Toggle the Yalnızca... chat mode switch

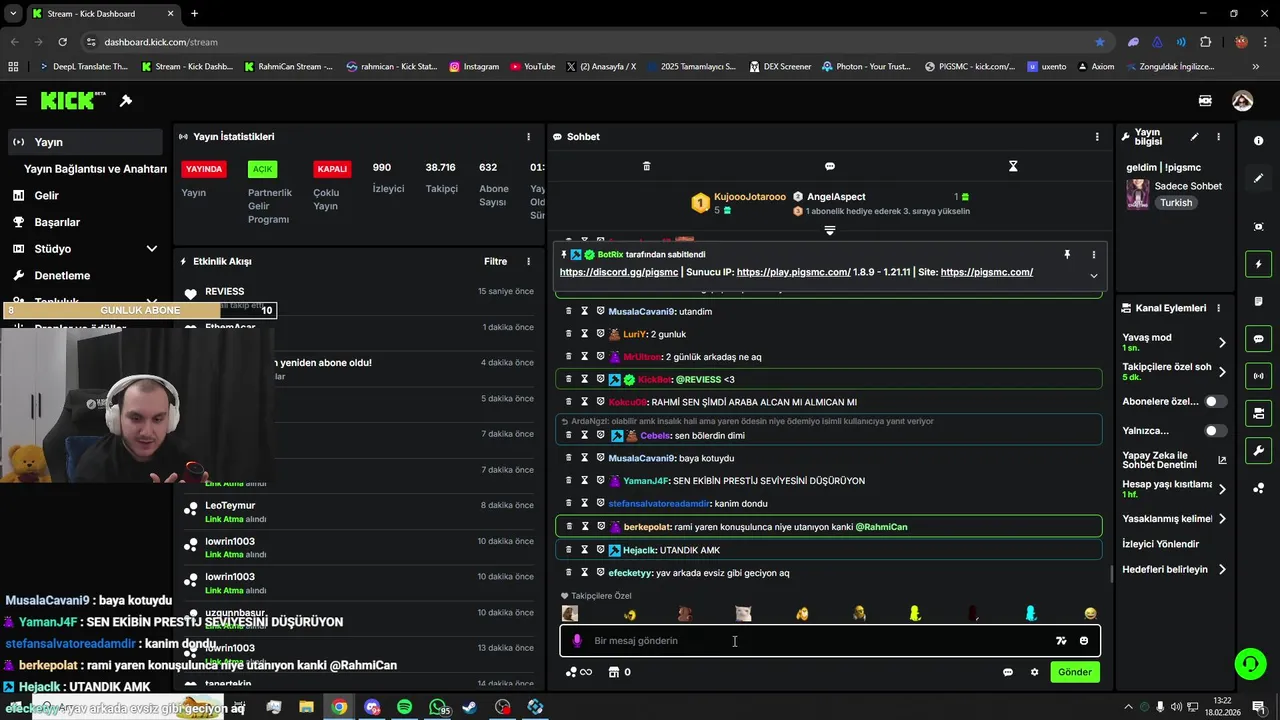point(1215,431)
